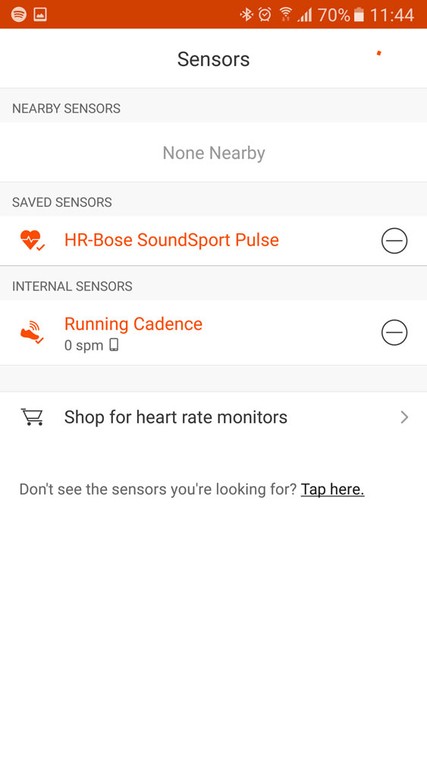Tap the None Nearby placeholder row
Screen dimensions: 427x760
(213, 153)
